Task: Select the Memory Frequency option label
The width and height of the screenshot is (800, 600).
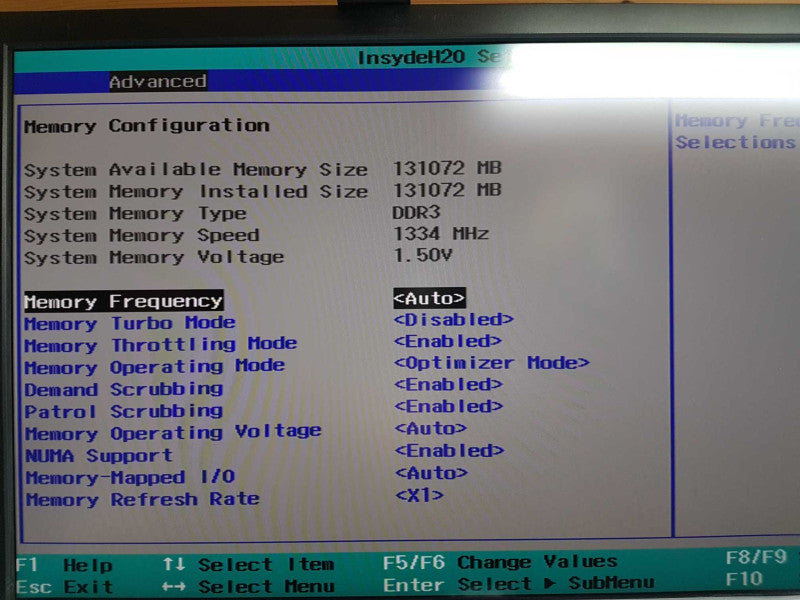Action: (123, 302)
